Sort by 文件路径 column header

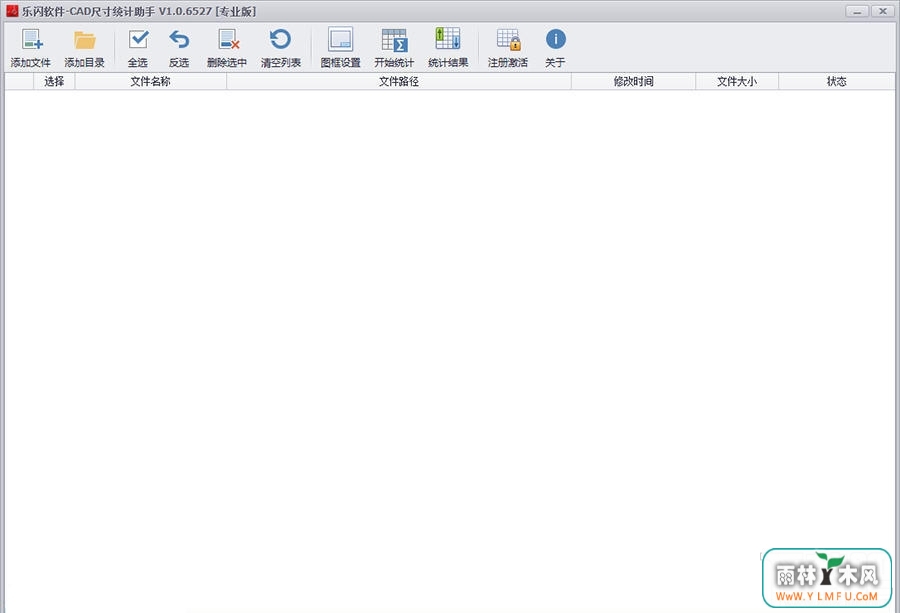pyautogui.click(x=398, y=82)
